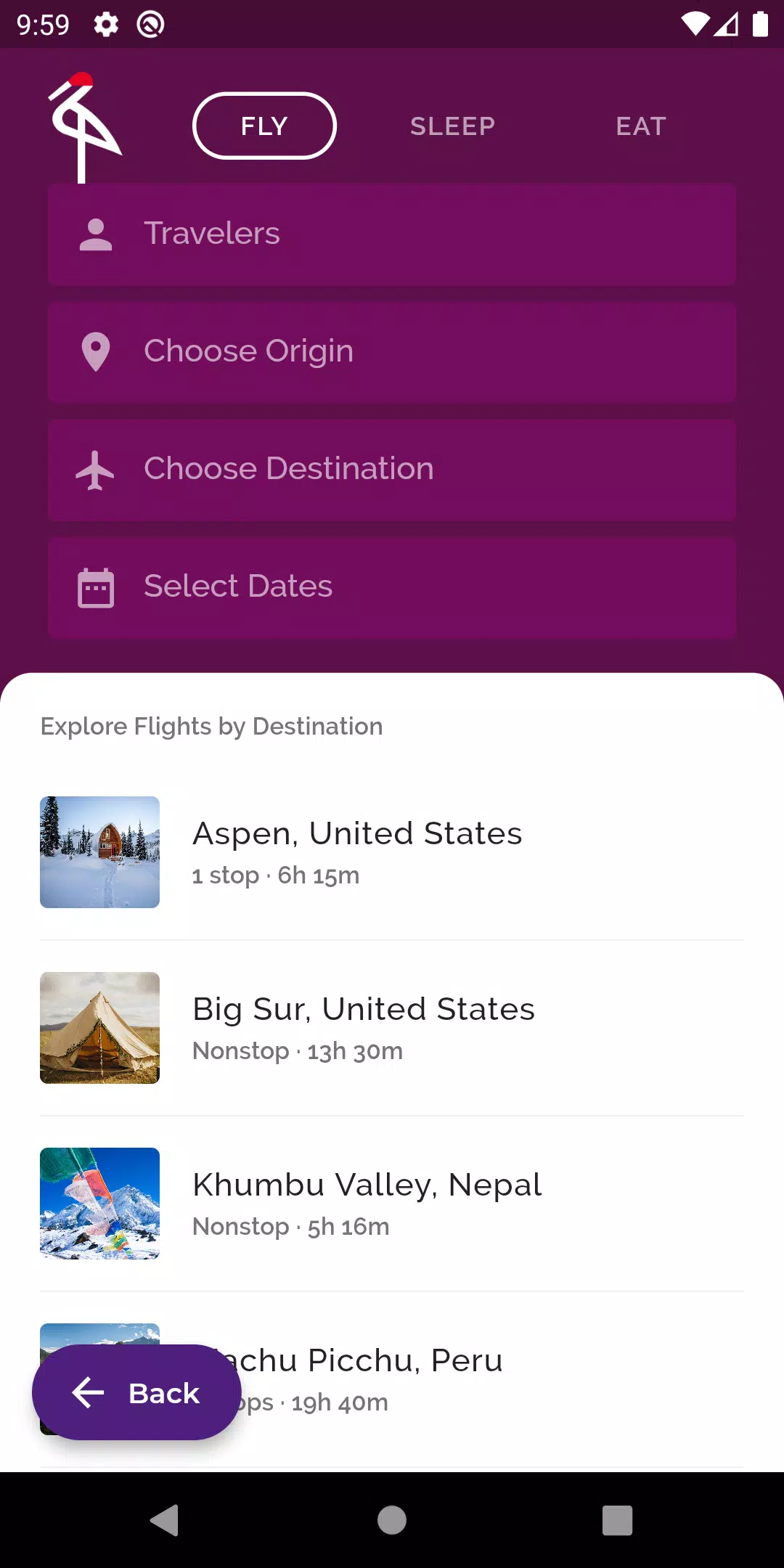Tap the Android back triangle
This screenshot has height=1568, width=784.
coord(165,1520)
